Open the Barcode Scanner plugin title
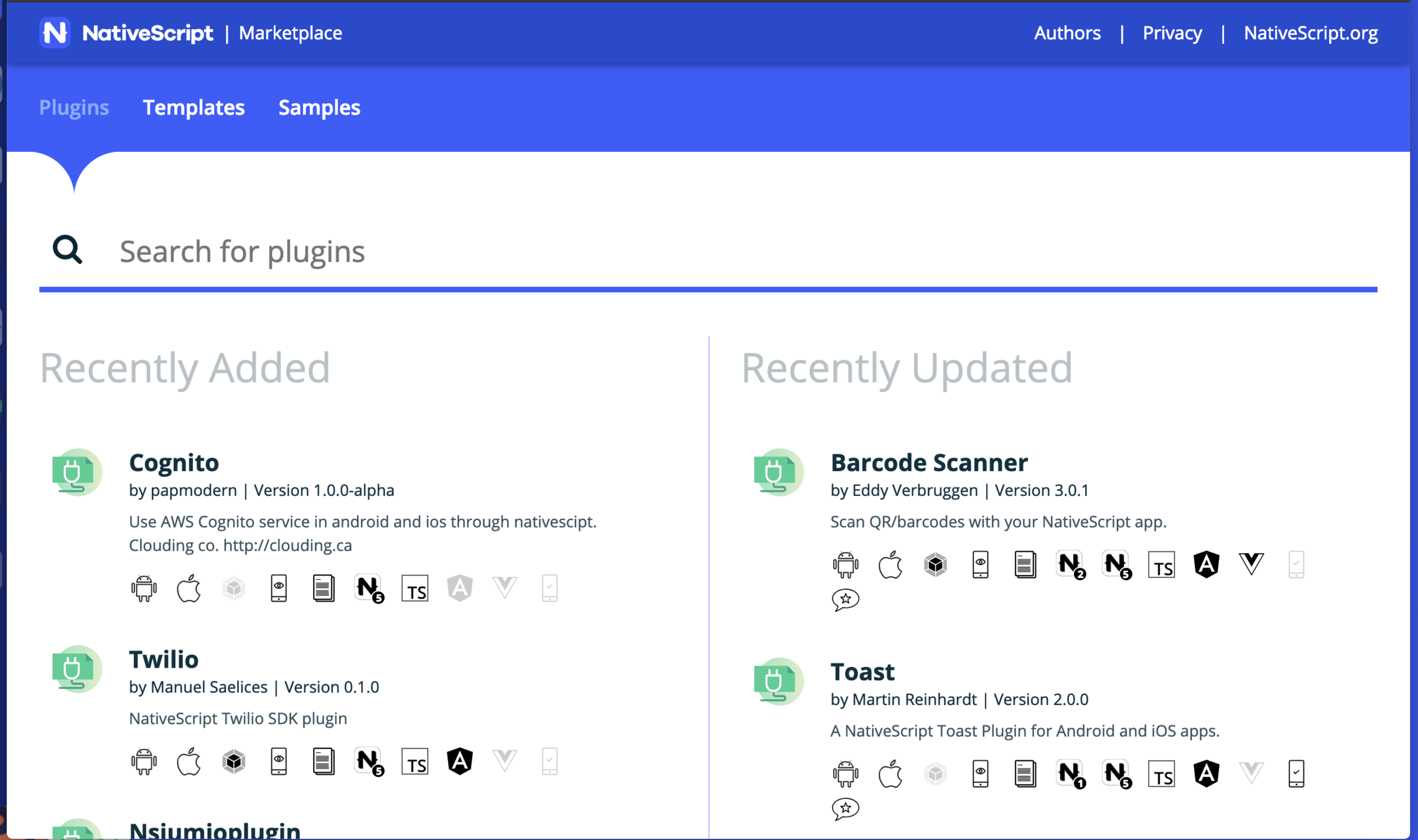The image size is (1418, 840). pos(928,462)
